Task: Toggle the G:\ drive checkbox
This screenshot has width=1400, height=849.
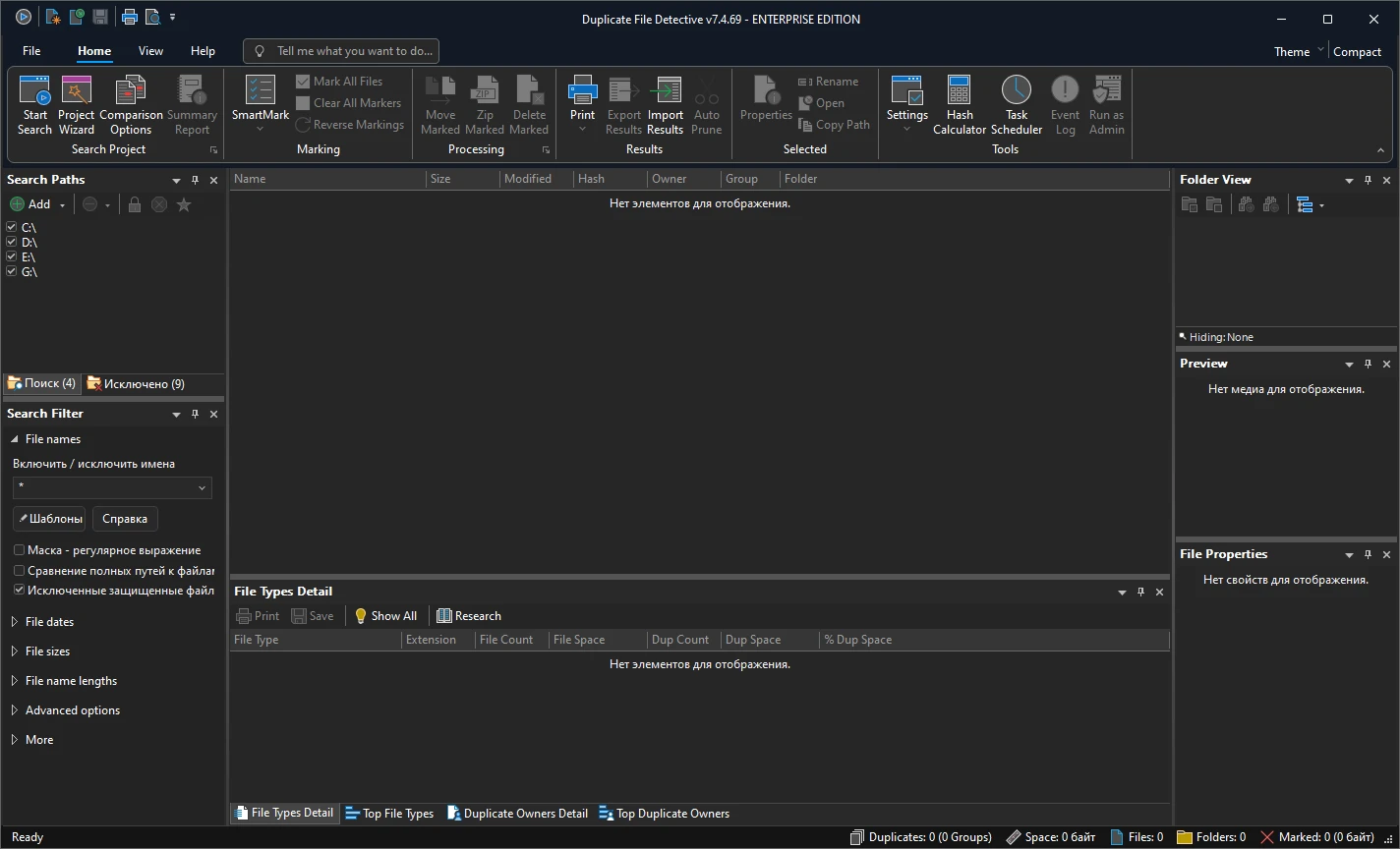Action: pyautogui.click(x=12, y=271)
